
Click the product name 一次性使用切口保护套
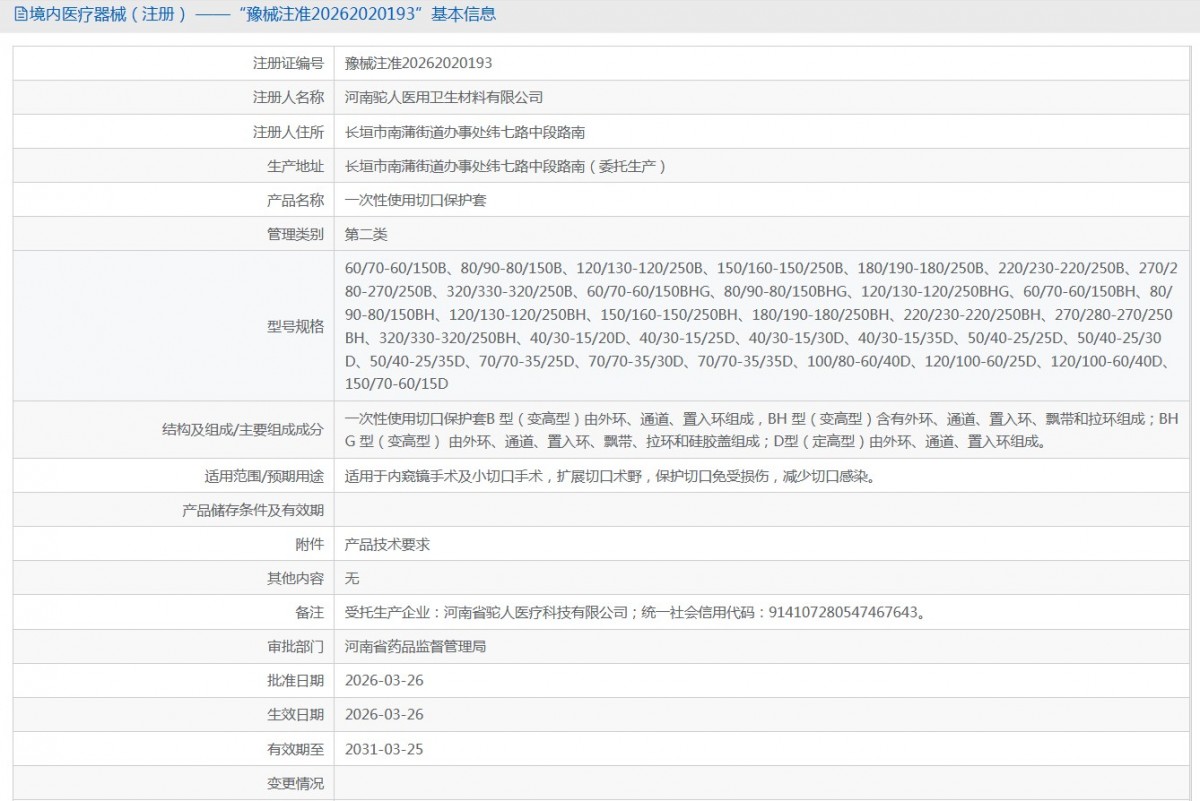click(x=415, y=200)
